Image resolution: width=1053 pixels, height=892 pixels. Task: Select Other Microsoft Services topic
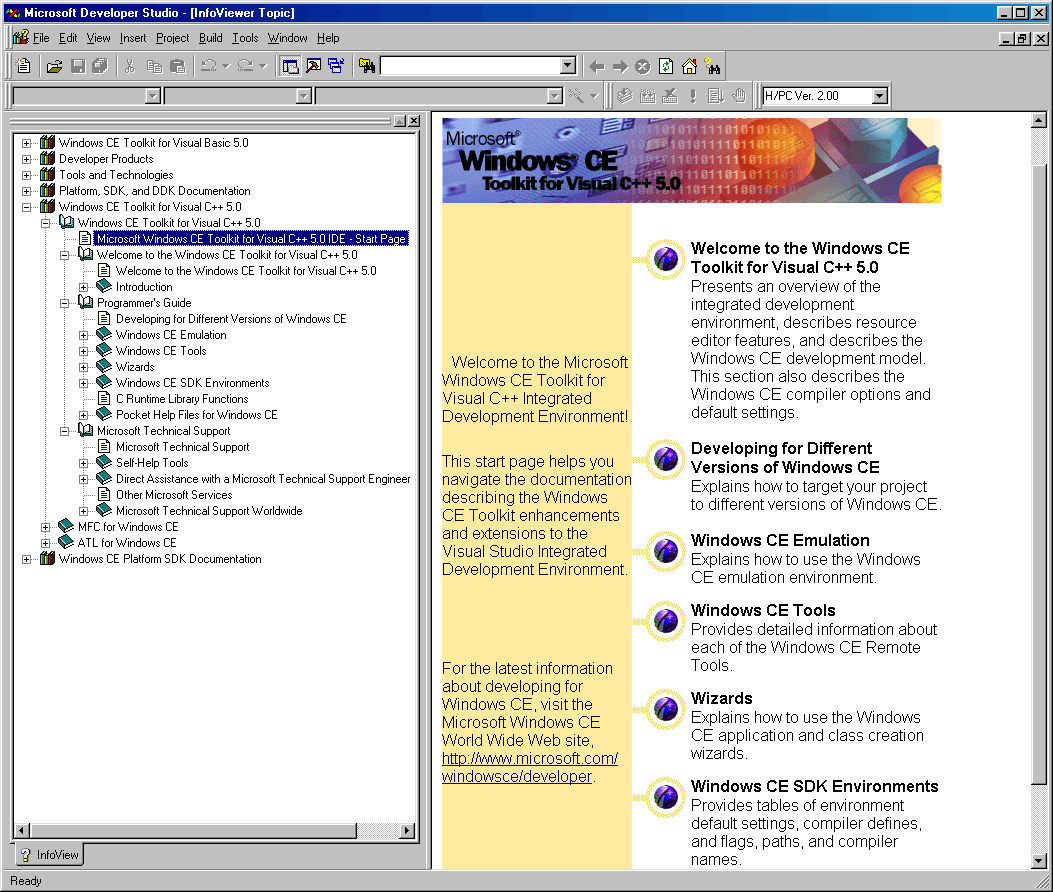coord(174,495)
